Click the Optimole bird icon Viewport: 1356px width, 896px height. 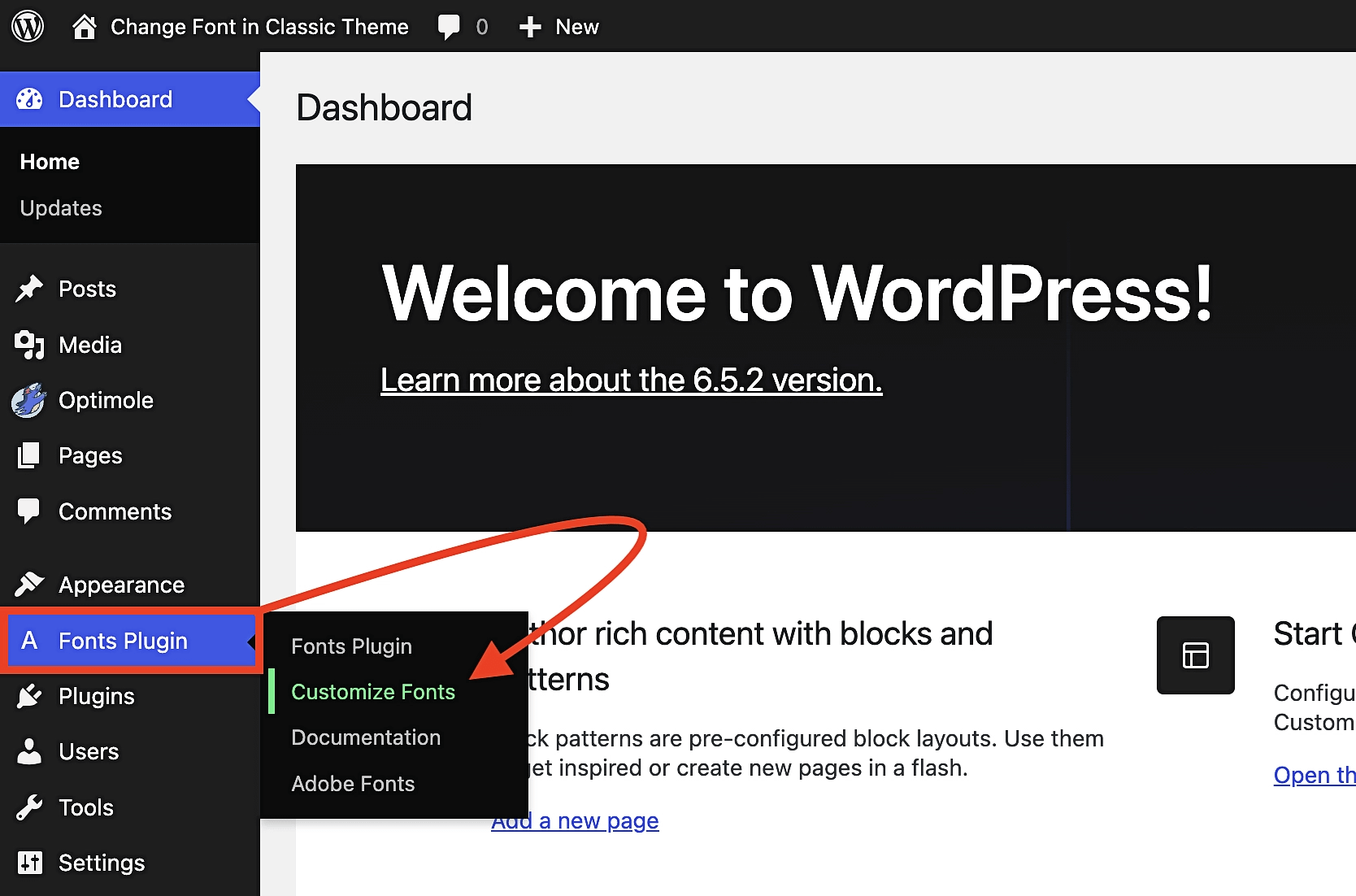[x=29, y=400]
